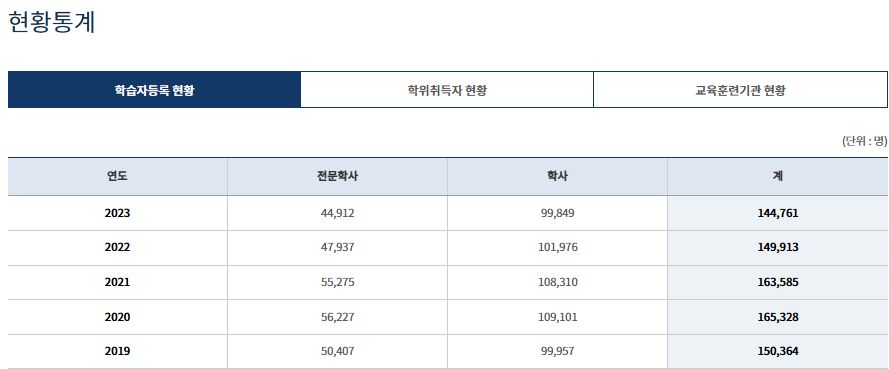Select the 2022 year row cell
889x369 pixels.
(117, 248)
